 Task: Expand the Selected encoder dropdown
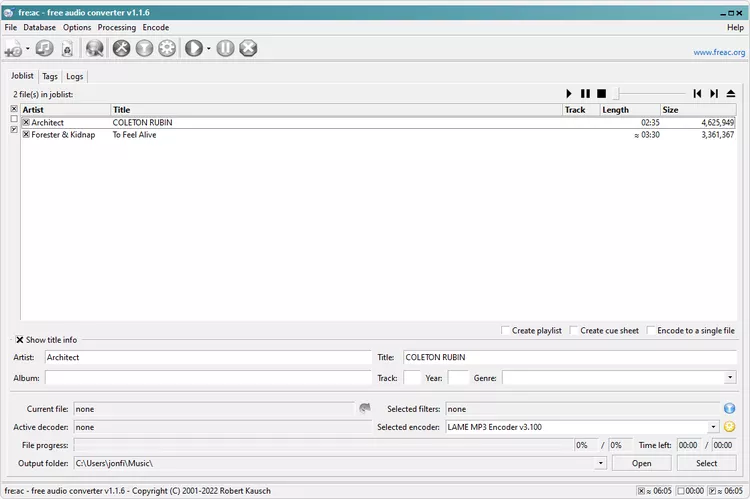coord(714,427)
